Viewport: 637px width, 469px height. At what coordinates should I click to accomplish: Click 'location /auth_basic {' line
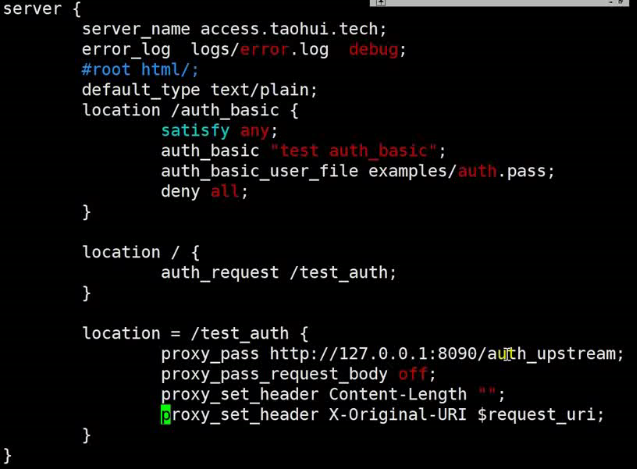tap(190, 111)
